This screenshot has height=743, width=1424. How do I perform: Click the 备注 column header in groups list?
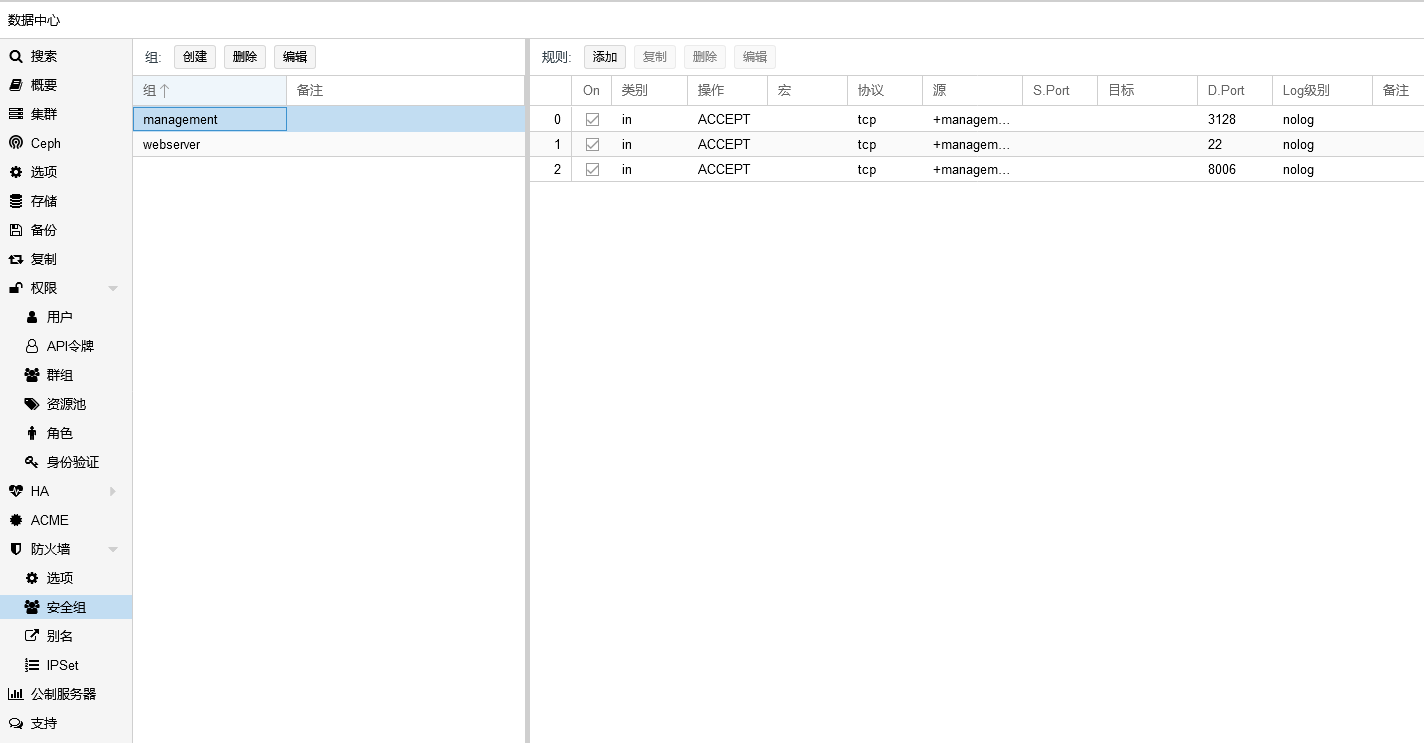pyautogui.click(x=405, y=90)
